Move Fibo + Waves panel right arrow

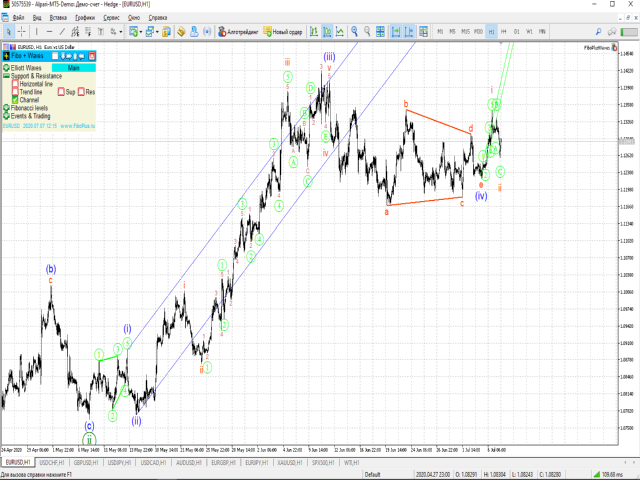[x=69, y=56]
